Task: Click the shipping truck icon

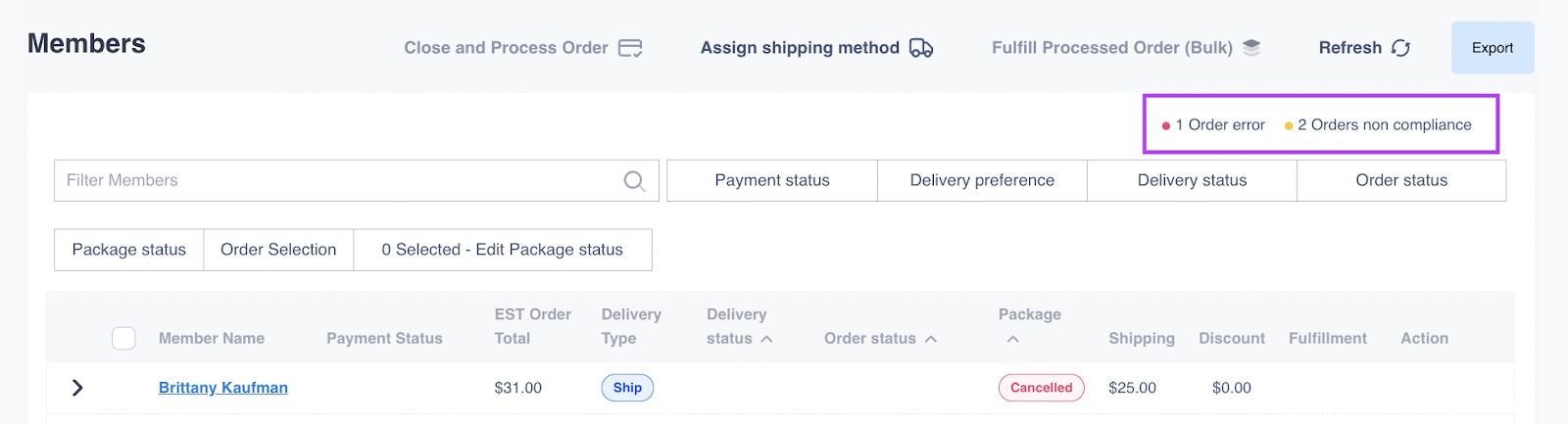Action: (921, 48)
